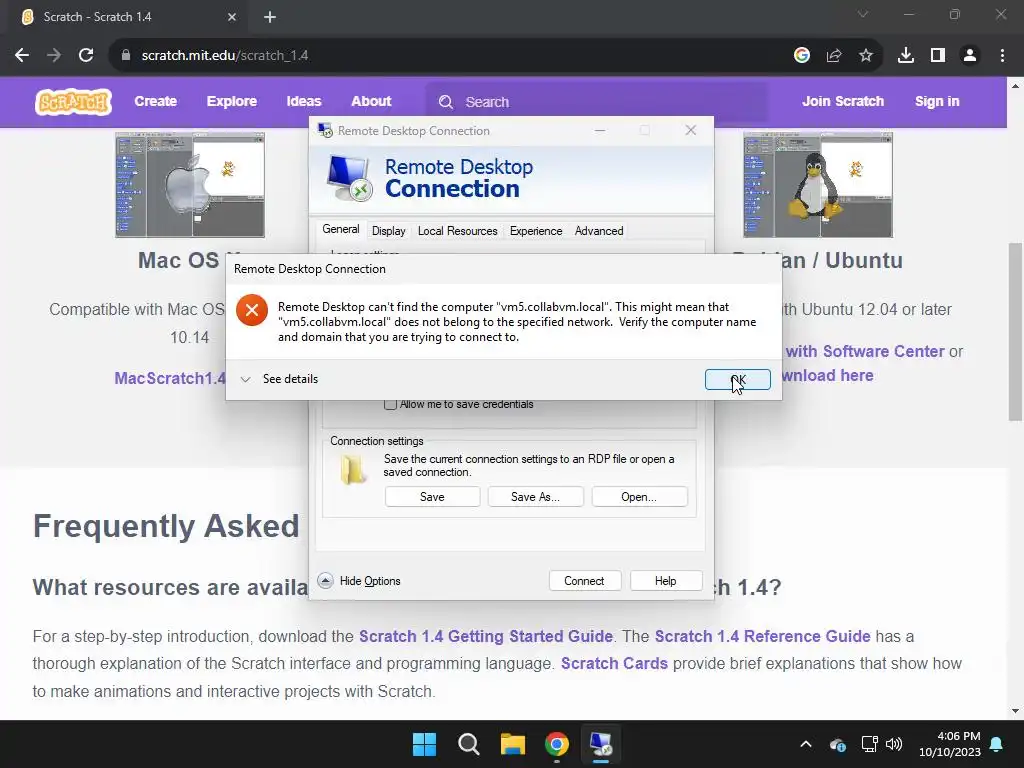Click the red error icon in dialog
1024x768 pixels.
tap(251, 310)
